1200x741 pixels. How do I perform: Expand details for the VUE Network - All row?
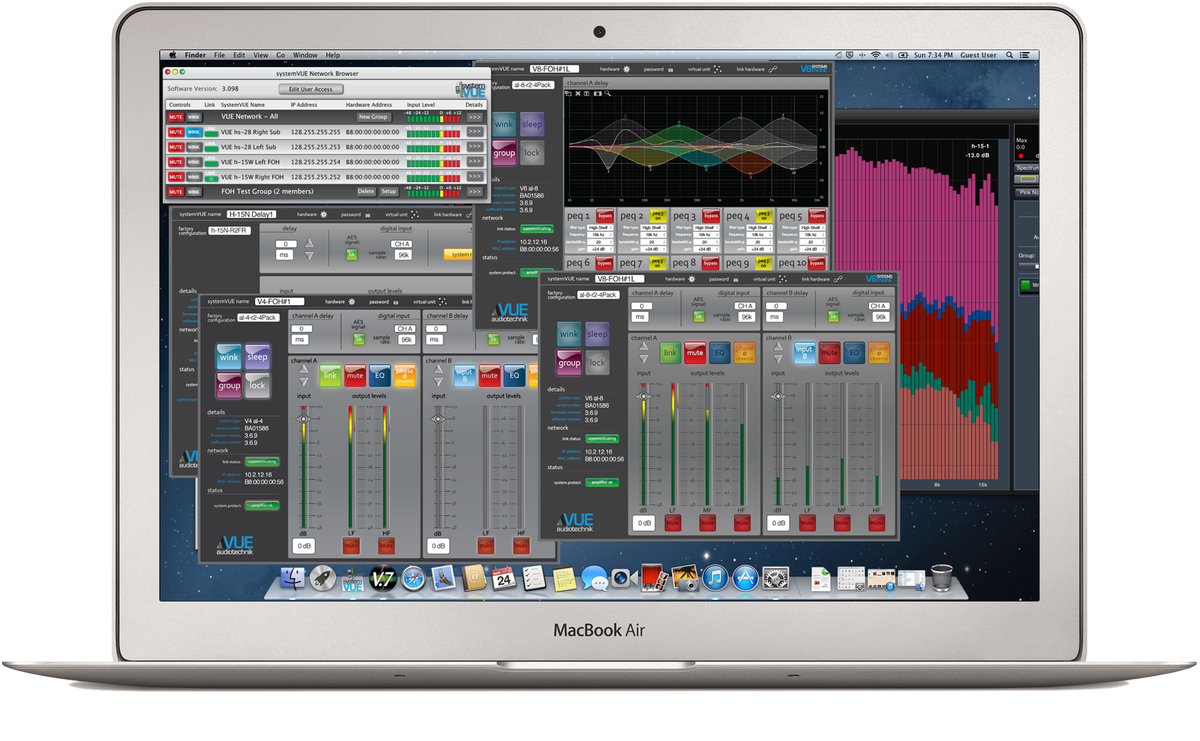(474, 117)
